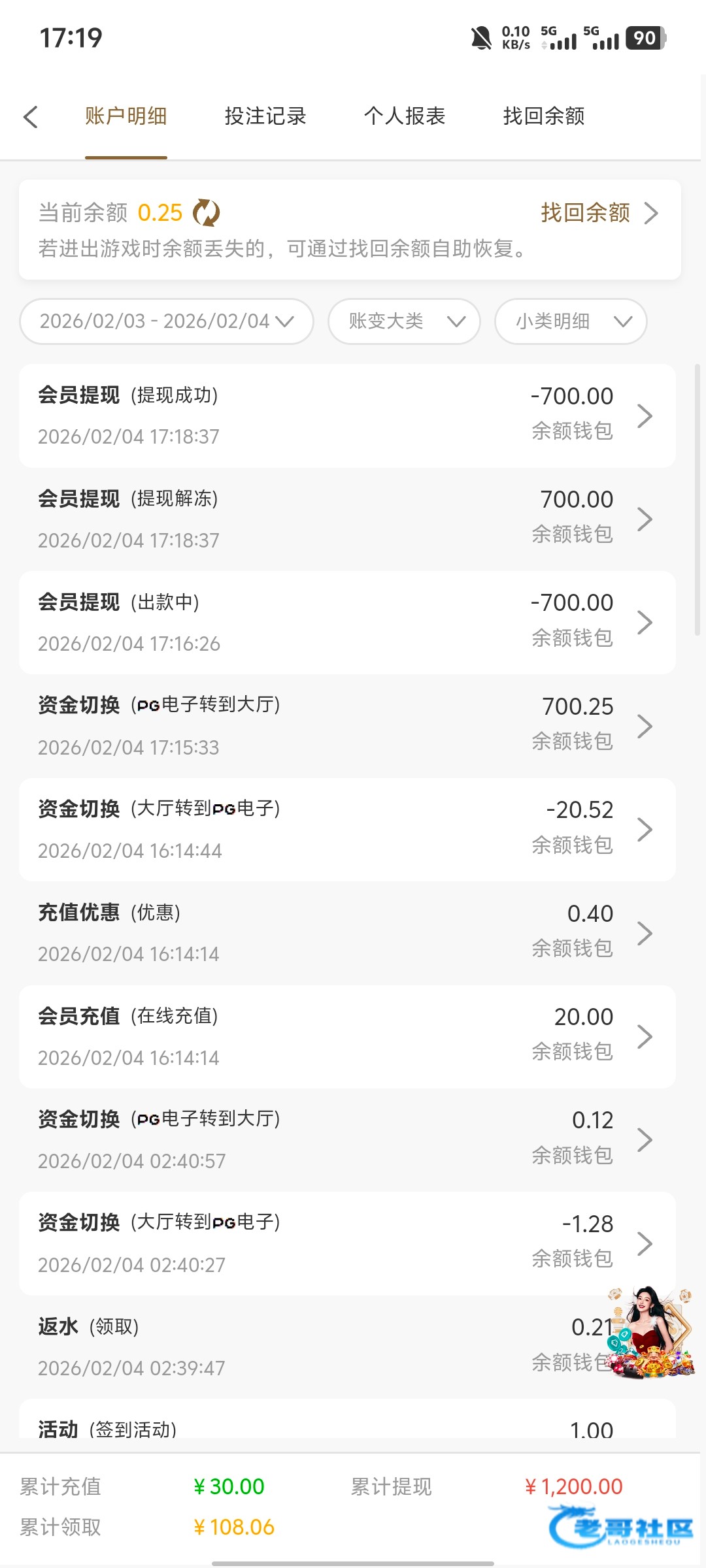Refresh the current balance amount

coord(207,213)
